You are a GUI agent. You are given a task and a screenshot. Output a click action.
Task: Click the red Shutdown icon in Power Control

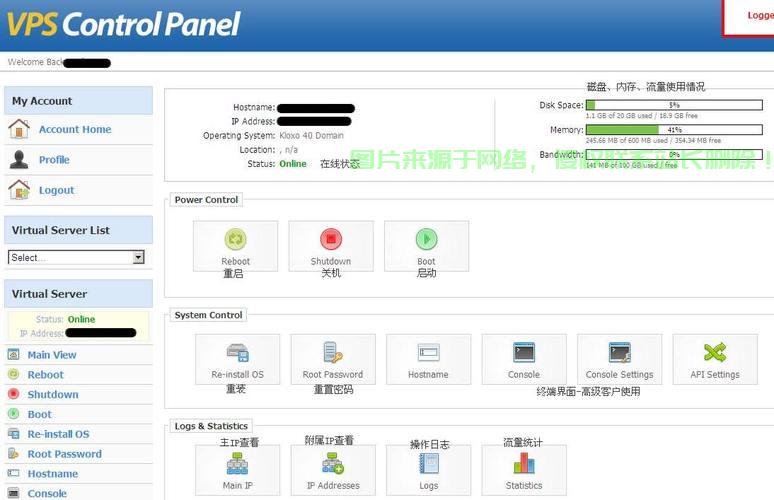coord(331,239)
